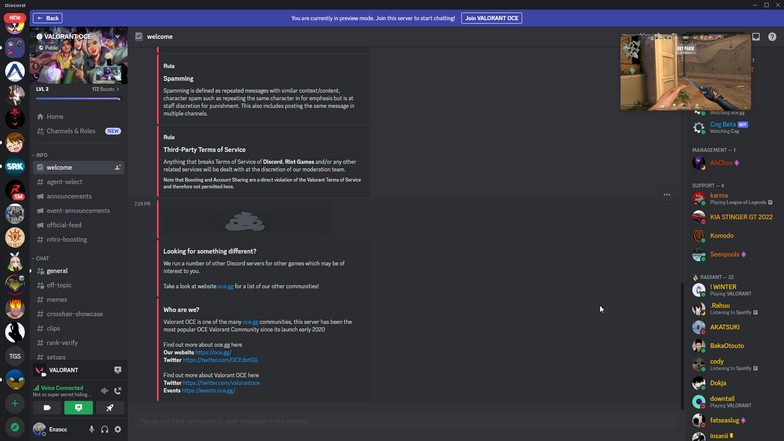The image size is (784, 441).
Task: Open the TGS server icon
Action: tap(15, 356)
